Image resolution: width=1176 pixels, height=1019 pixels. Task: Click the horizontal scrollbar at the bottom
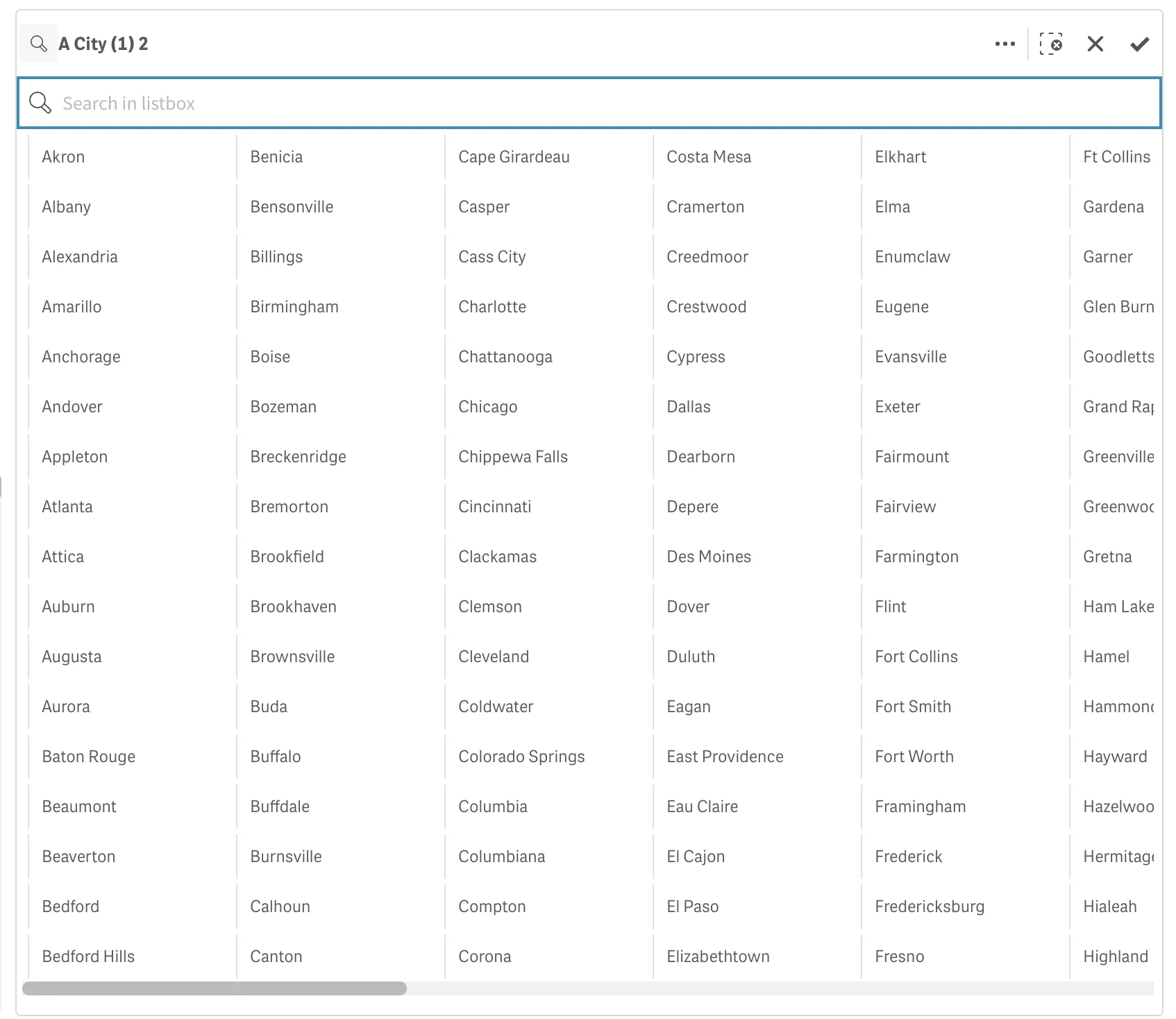pos(215,989)
